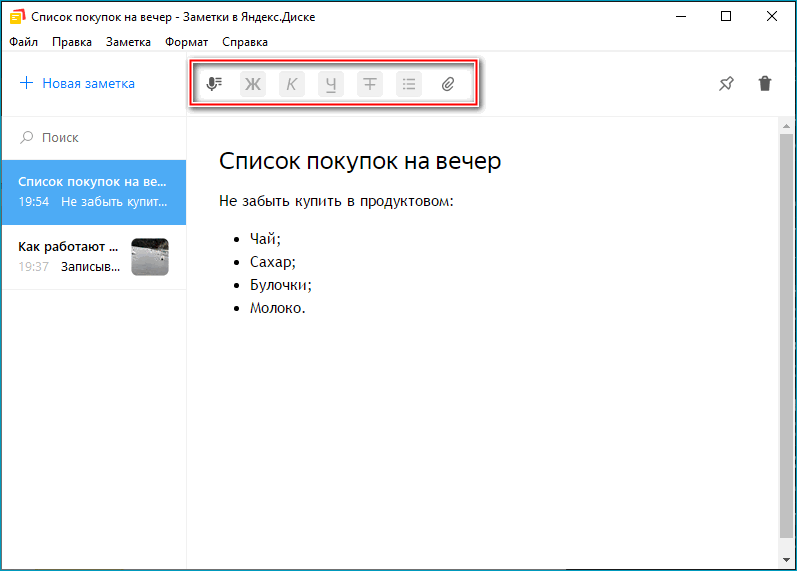Click list item 'Молоко.'
797x571 pixels.
point(278,308)
